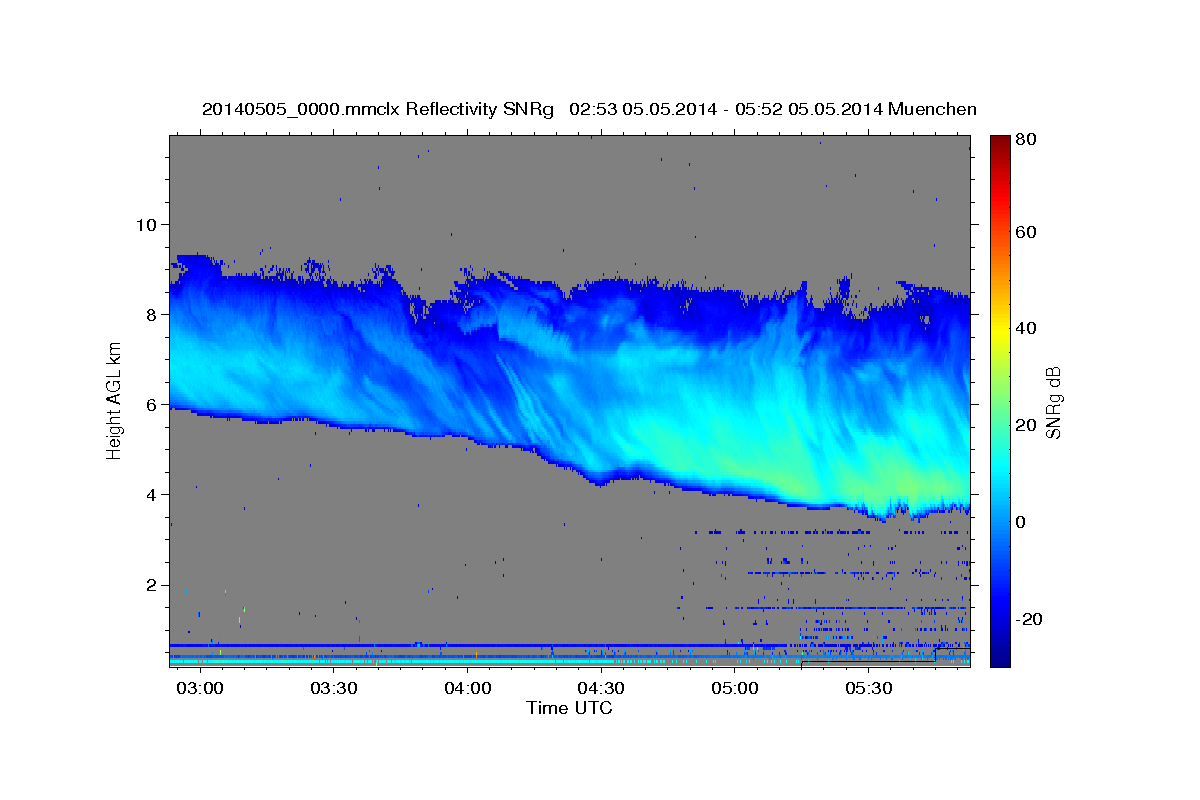
Task: Click the 6 km height tick label
Action: pyautogui.click(x=151, y=405)
